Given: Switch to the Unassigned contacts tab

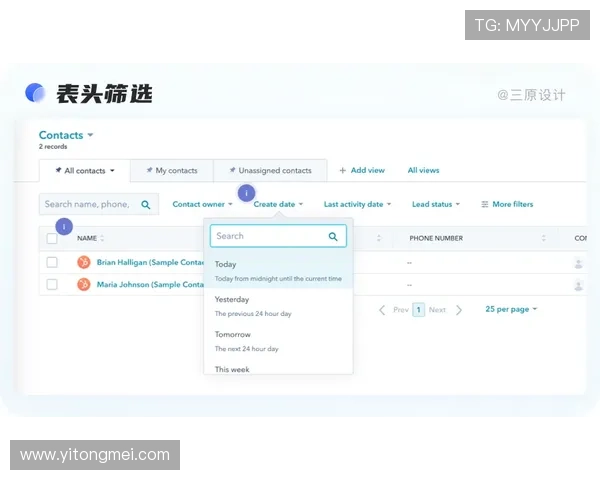Looking at the screenshot, I should pyautogui.click(x=270, y=170).
